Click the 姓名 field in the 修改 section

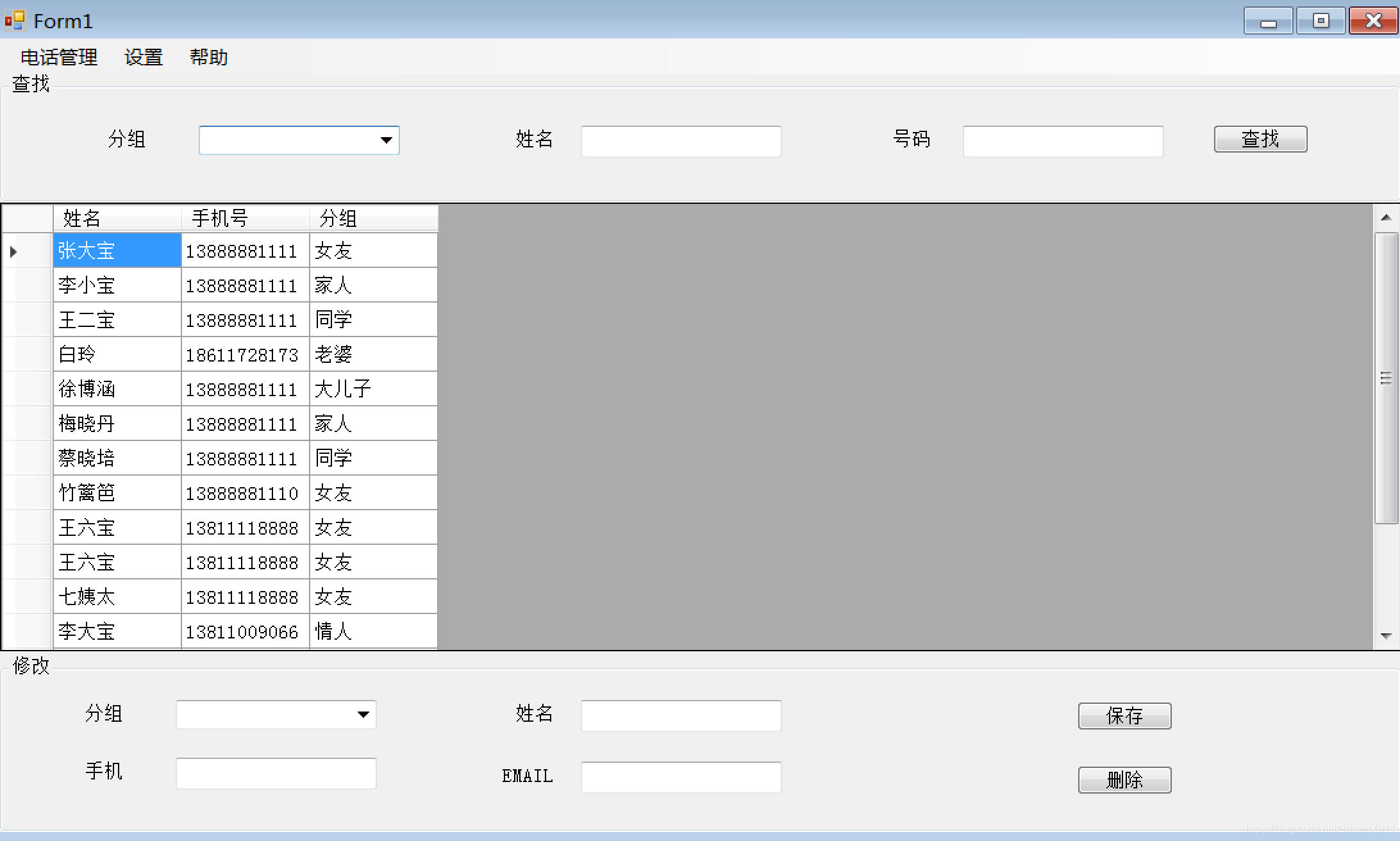pos(681,715)
